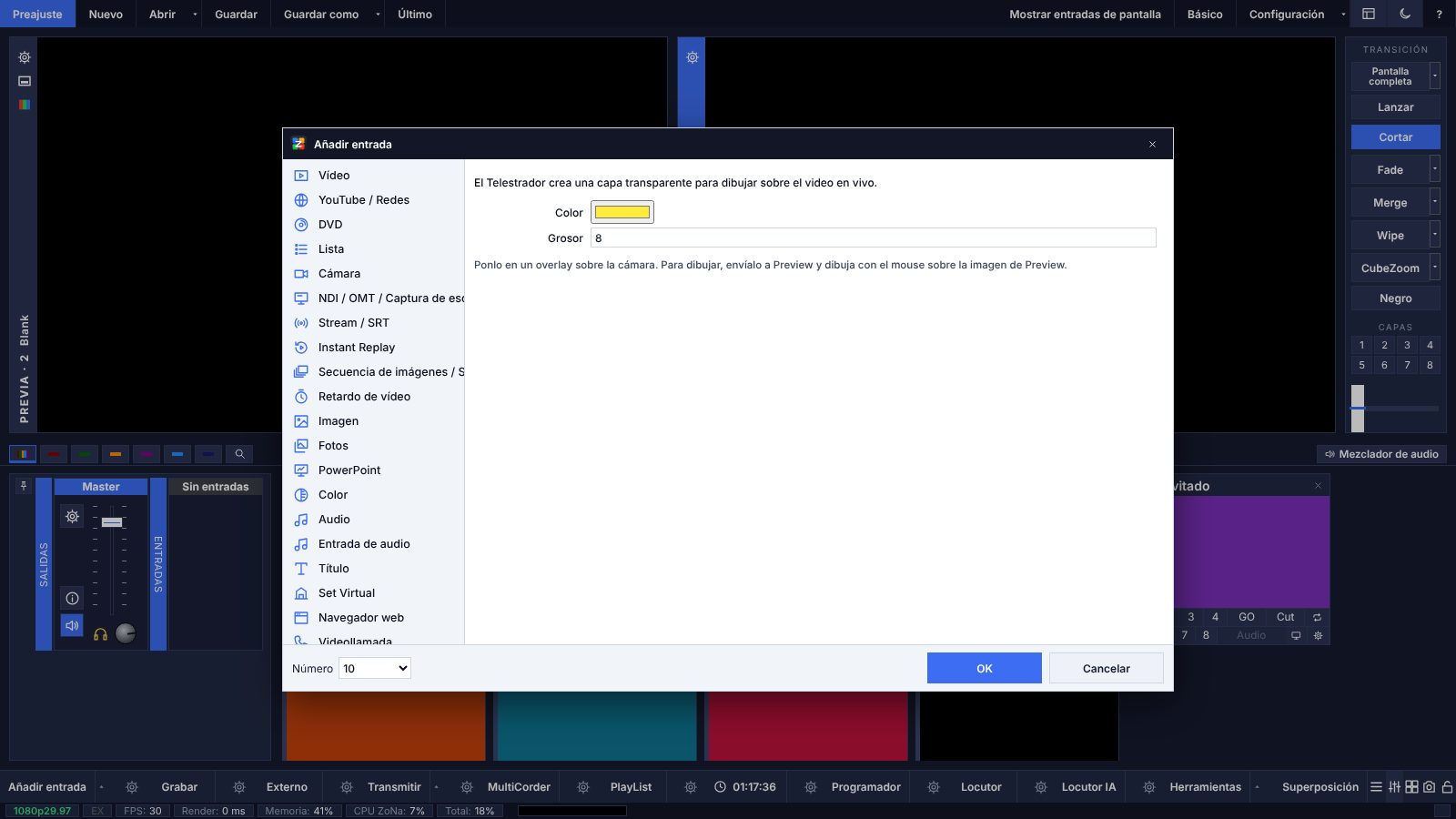
Task: Expand the Configuración dropdown arrow
Action: tap(1343, 15)
